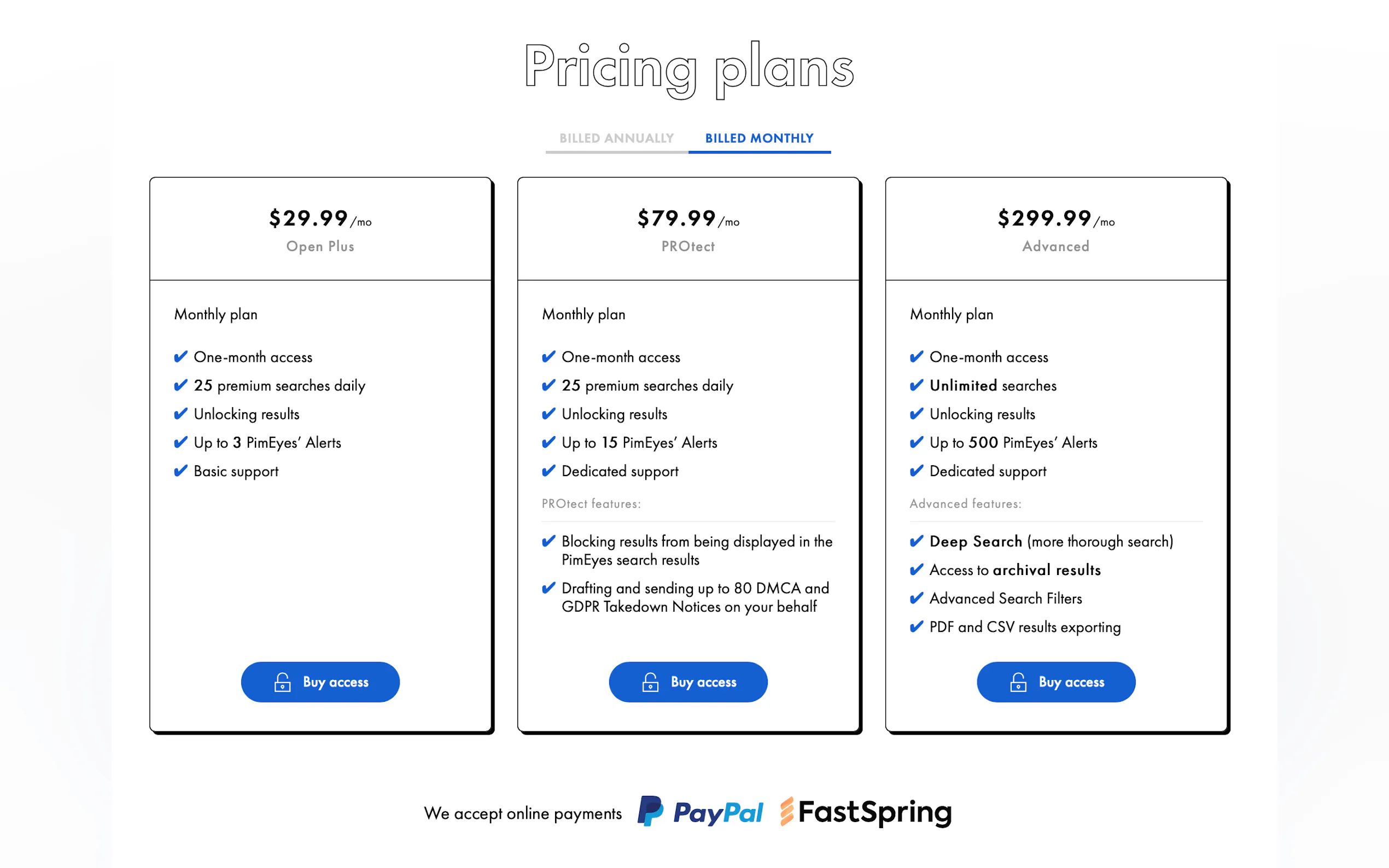
Task: Click checkmark beside Blocking results feature
Action: 548,541
